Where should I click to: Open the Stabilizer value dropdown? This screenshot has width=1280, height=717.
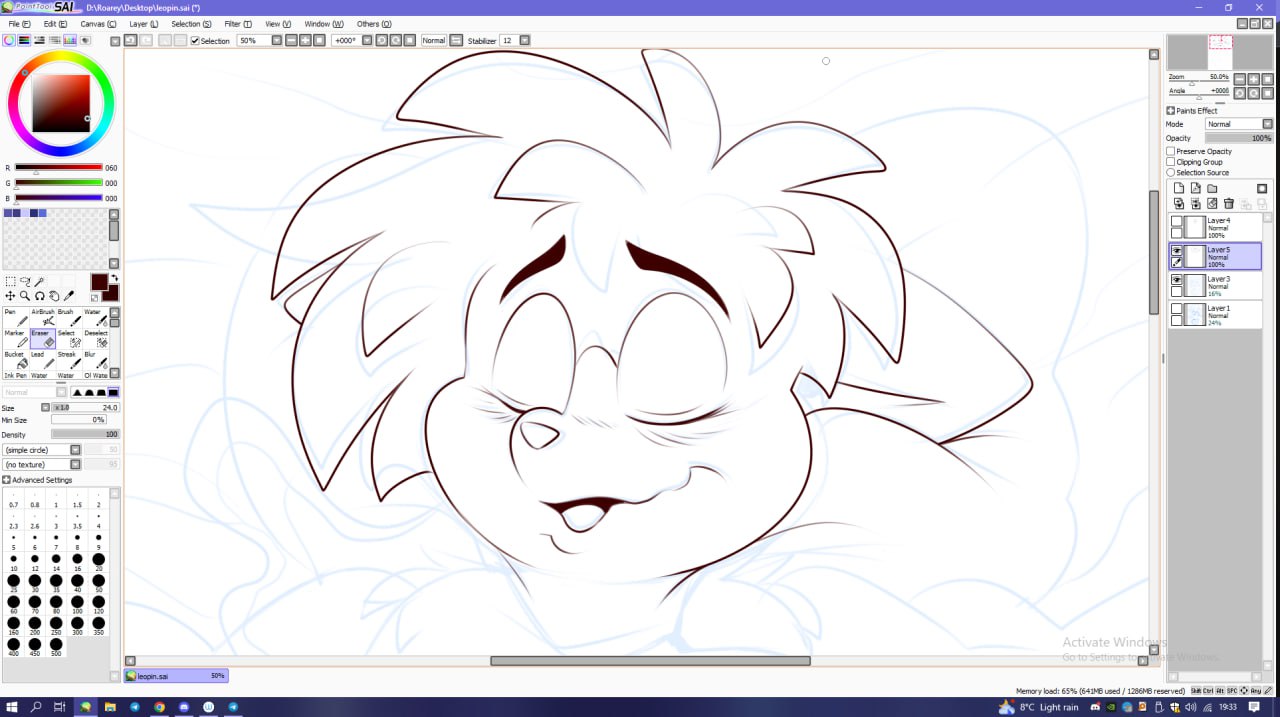(x=524, y=41)
